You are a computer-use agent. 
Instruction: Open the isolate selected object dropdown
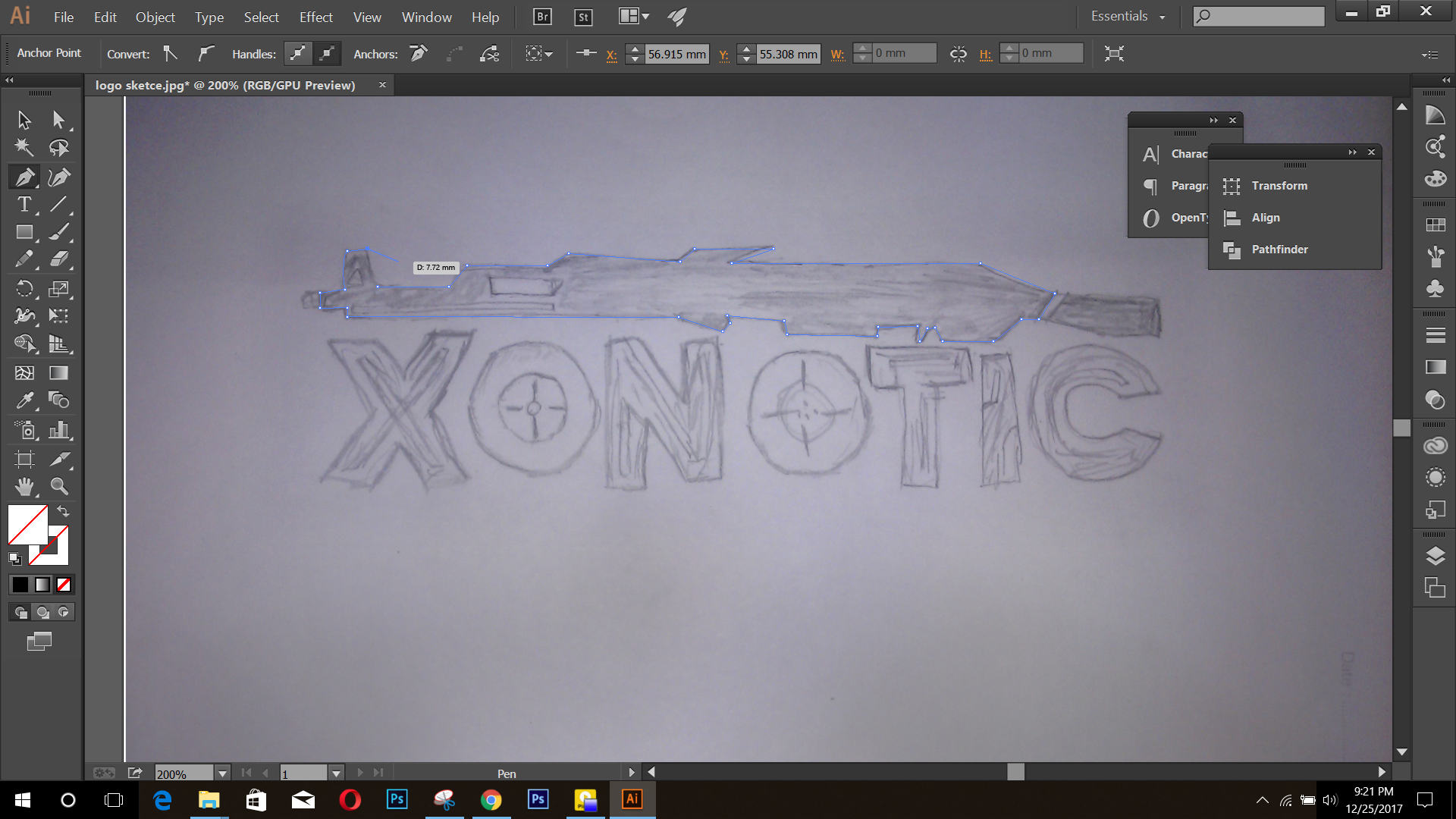pyautogui.click(x=539, y=54)
